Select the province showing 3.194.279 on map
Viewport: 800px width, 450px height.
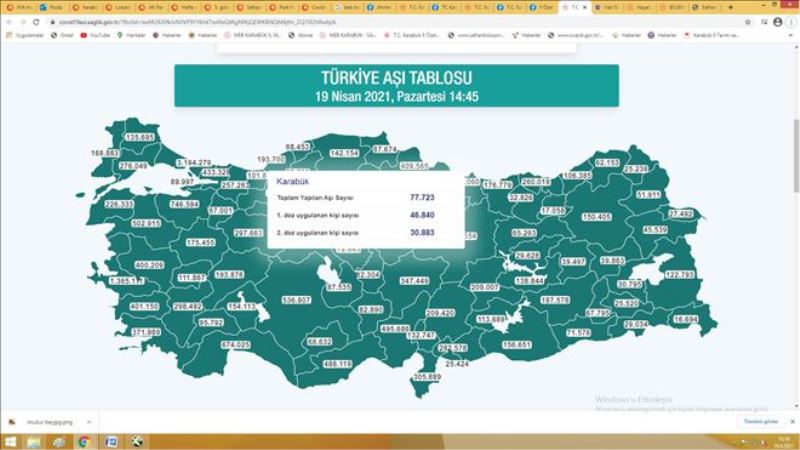193,162
